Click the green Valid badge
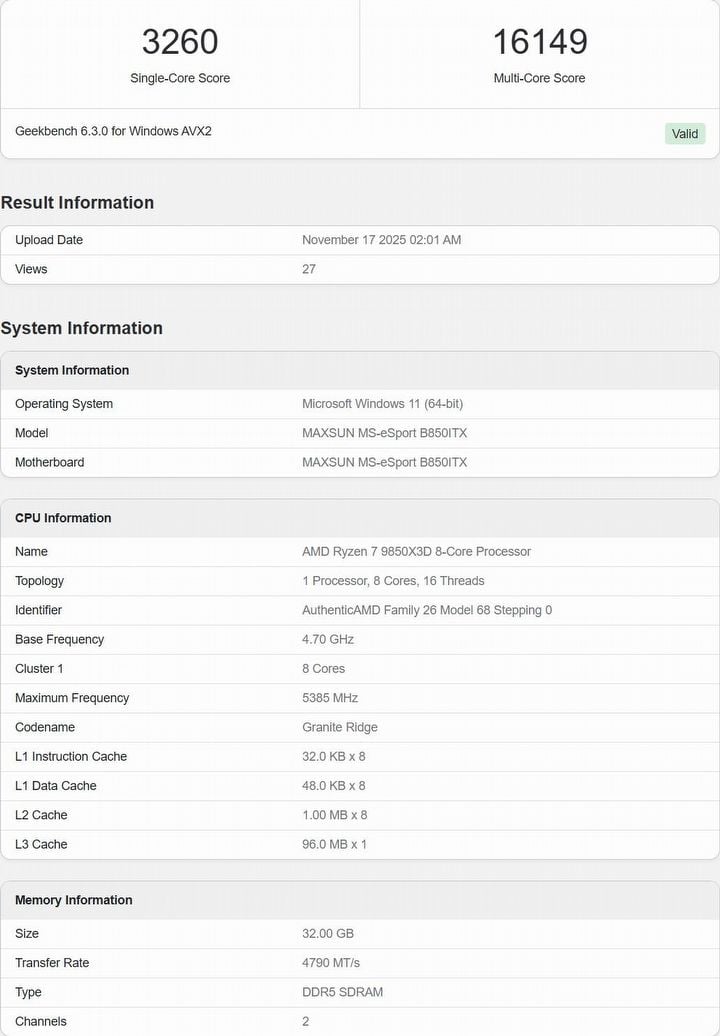This screenshot has width=720, height=1036. click(685, 134)
